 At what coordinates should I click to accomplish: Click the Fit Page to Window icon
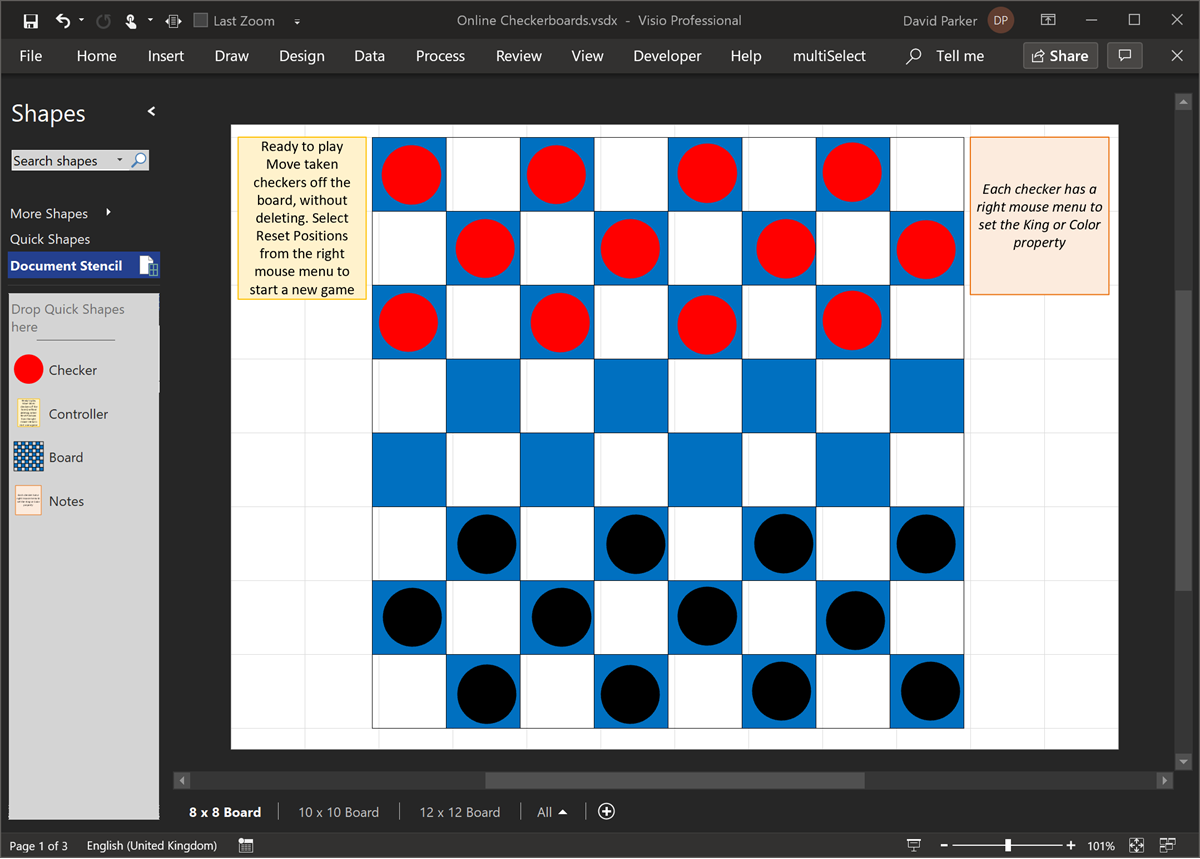pyautogui.click(x=1135, y=845)
